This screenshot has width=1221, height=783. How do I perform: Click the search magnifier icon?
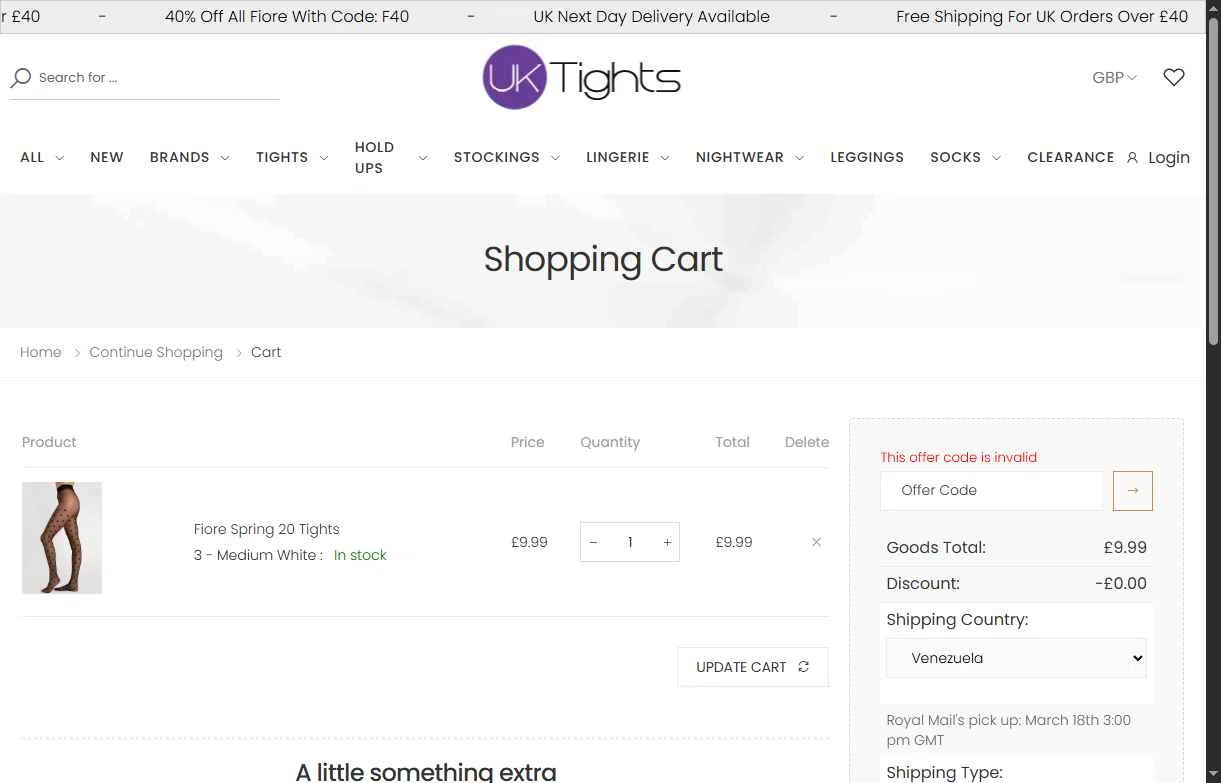click(20, 78)
